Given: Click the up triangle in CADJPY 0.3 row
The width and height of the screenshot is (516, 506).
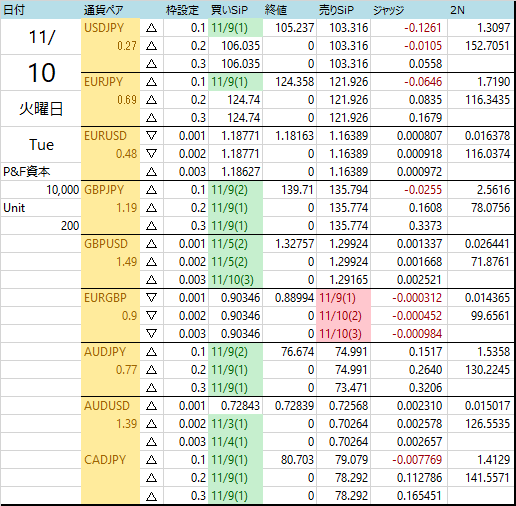Looking at the screenshot, I should (152, 496).
